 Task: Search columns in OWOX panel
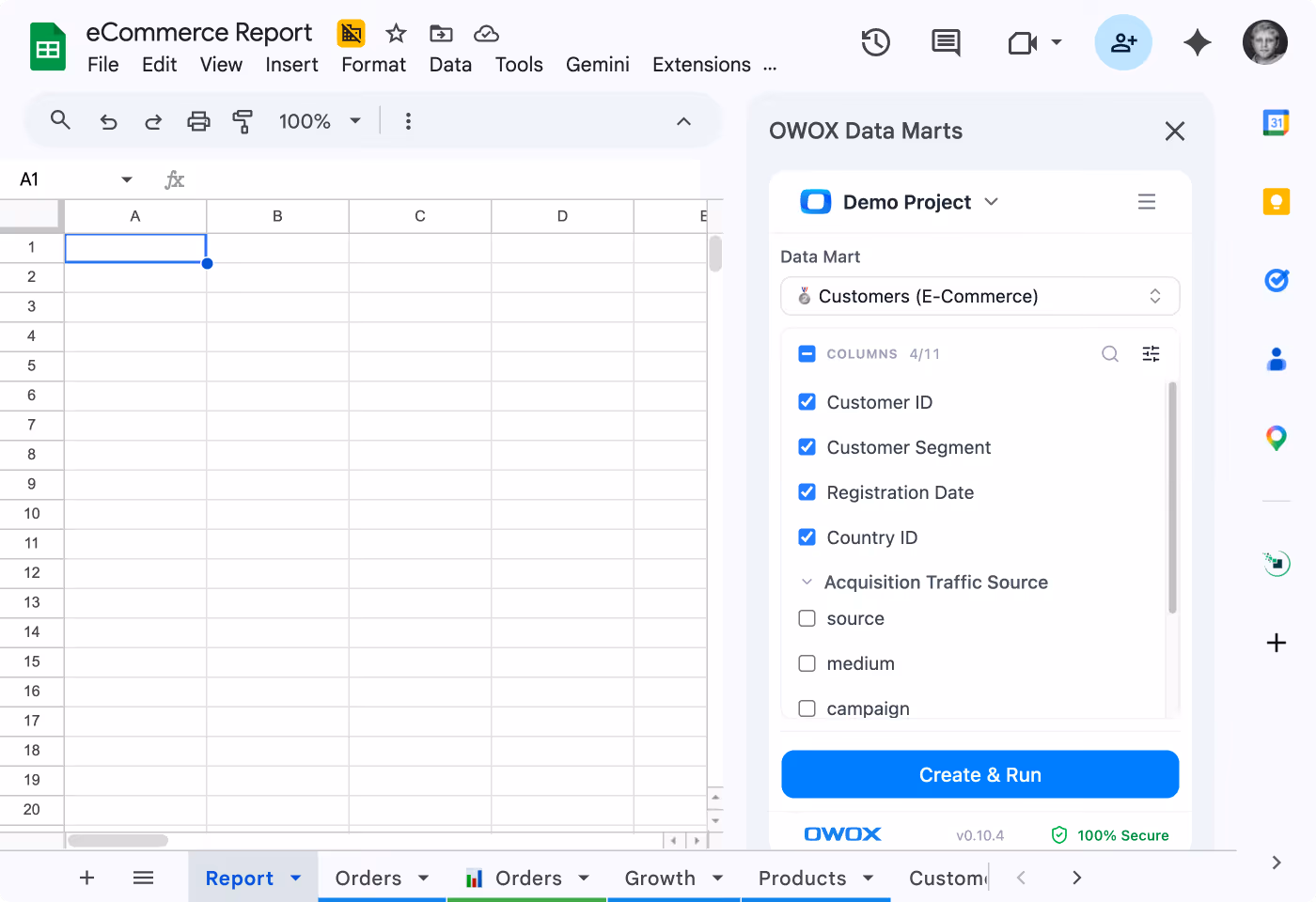click(x=1110, y=354)
